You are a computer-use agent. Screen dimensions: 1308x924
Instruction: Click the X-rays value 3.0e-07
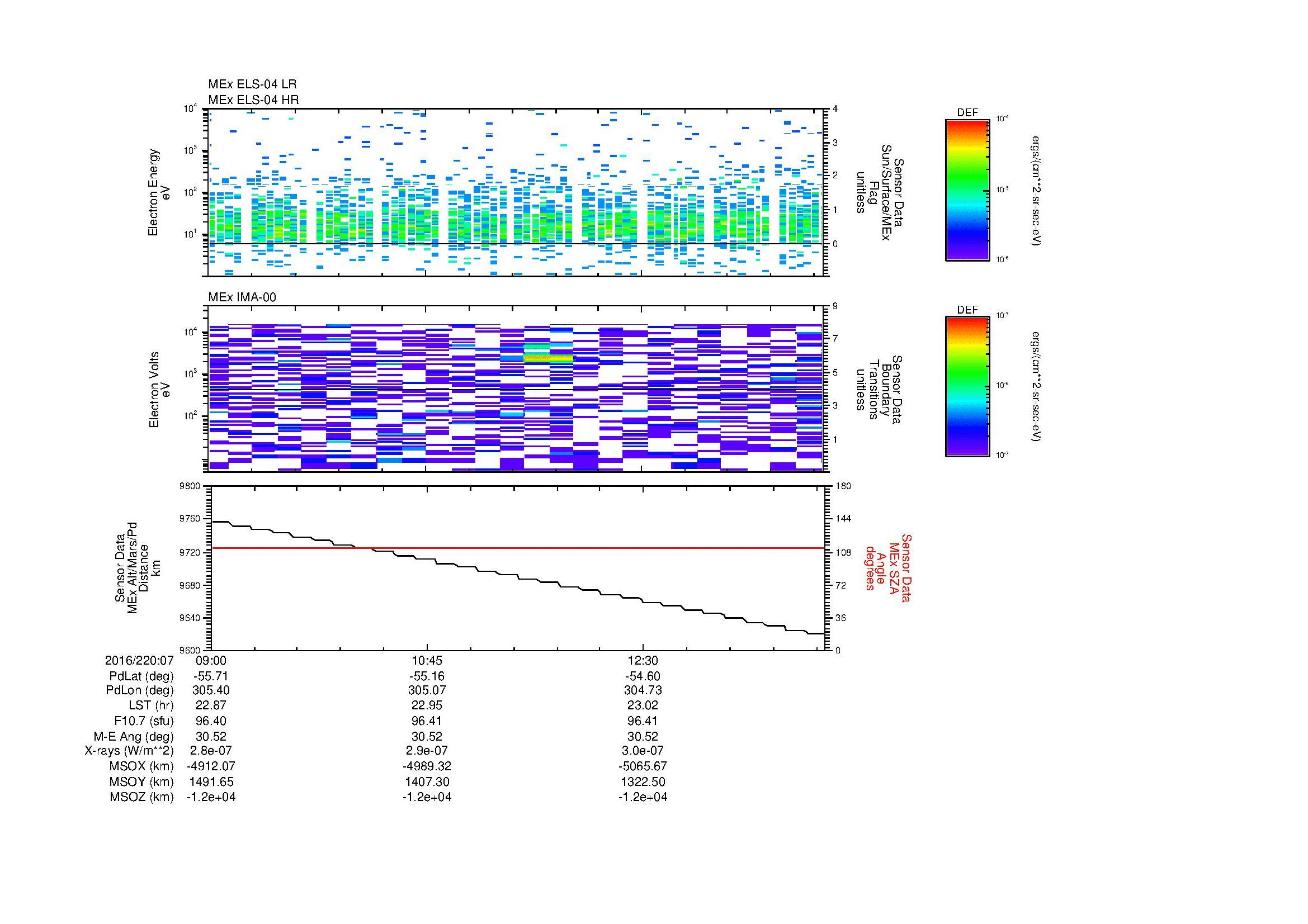pyautogui.click(x=643, y=751)
